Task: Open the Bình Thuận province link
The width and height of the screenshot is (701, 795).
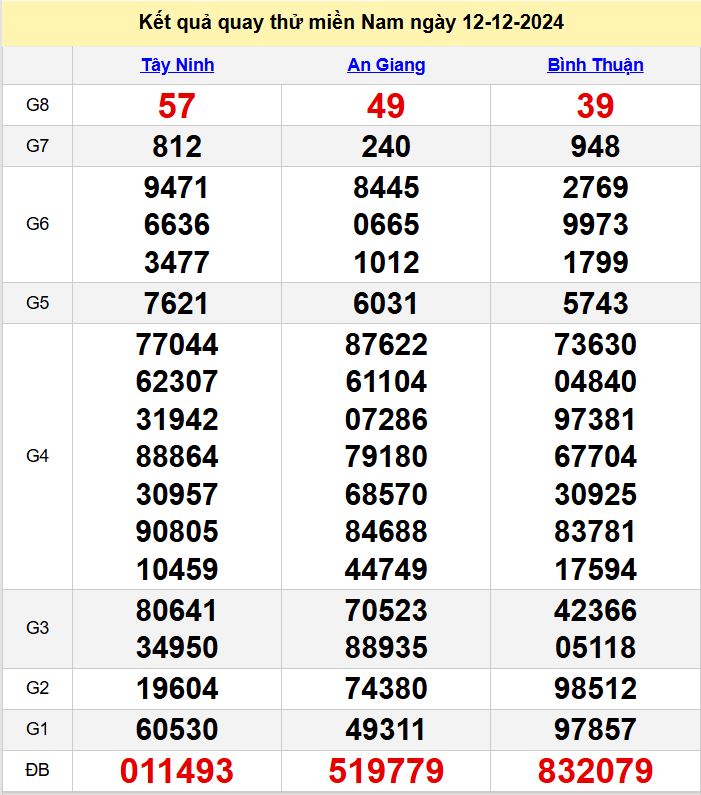Action: tap(596, 65)
